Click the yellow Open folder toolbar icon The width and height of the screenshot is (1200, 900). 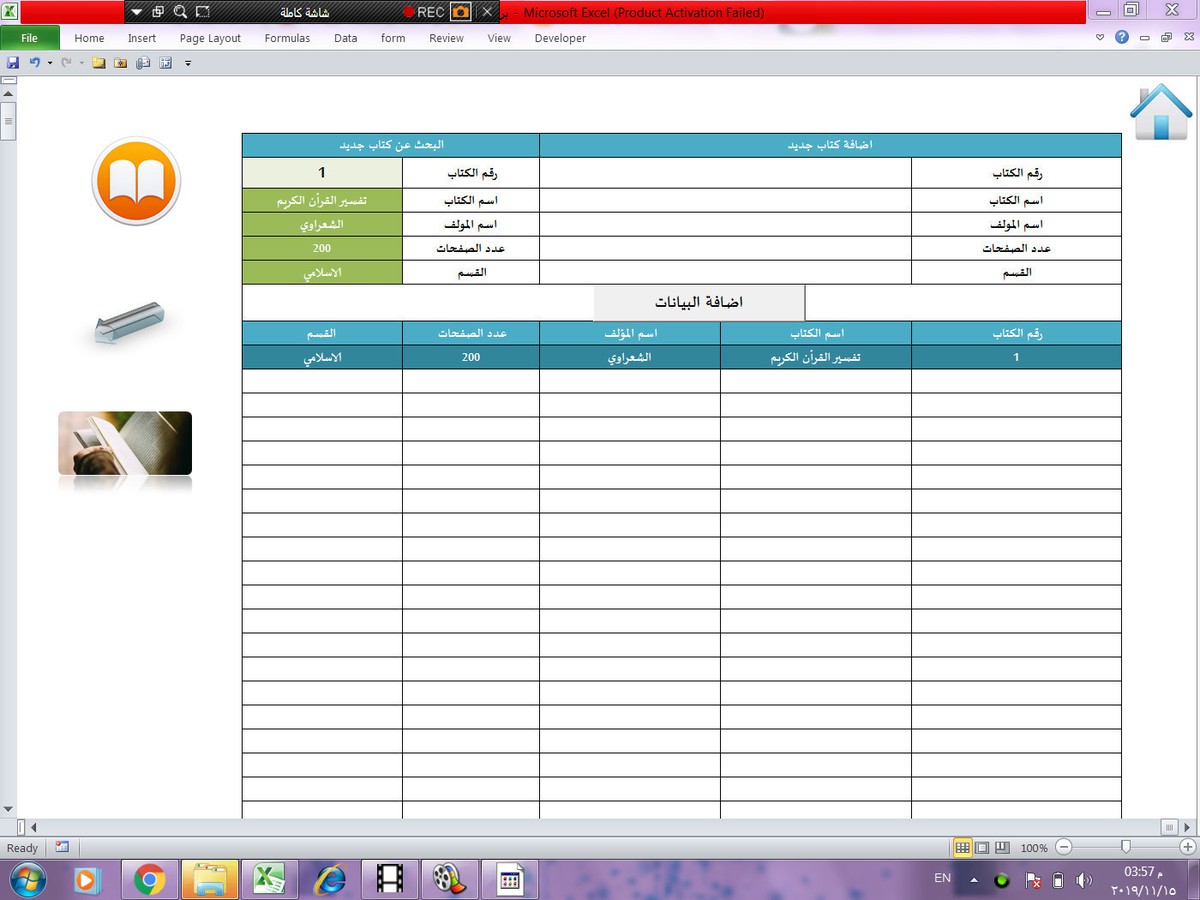(x=98, y=62)
